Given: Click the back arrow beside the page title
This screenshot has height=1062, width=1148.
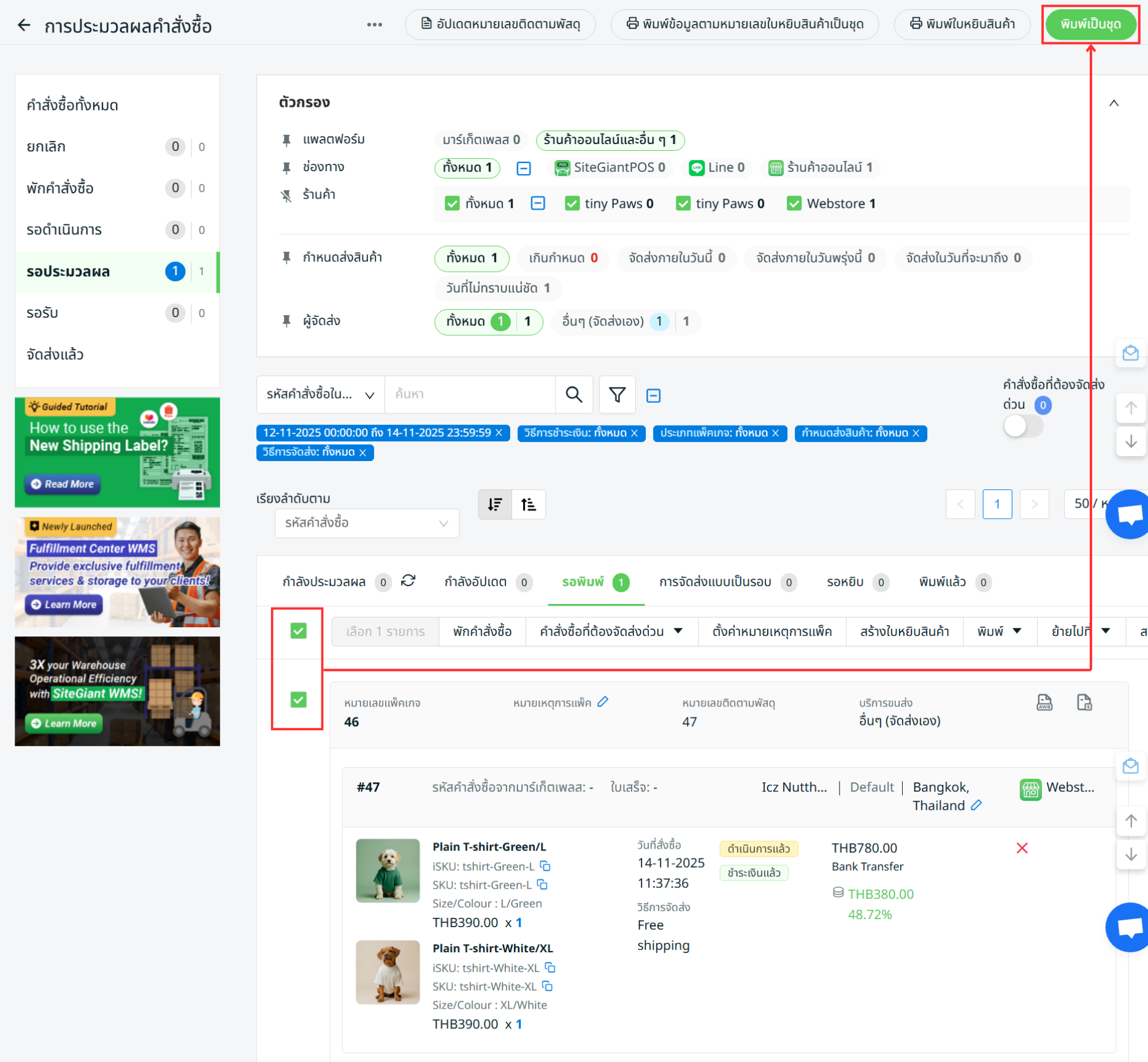Looking at the screenshot, I should click(x=24, y=25).
